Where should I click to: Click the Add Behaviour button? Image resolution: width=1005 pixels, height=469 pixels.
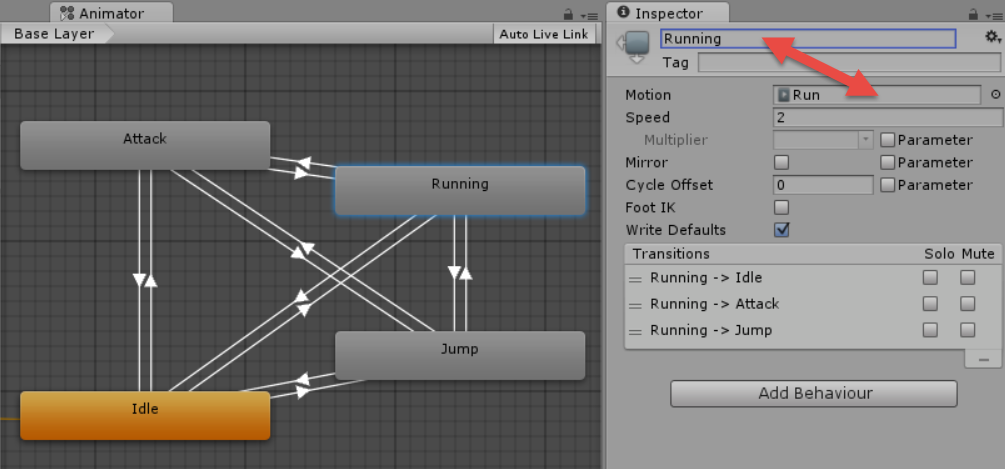click(813, 393)
